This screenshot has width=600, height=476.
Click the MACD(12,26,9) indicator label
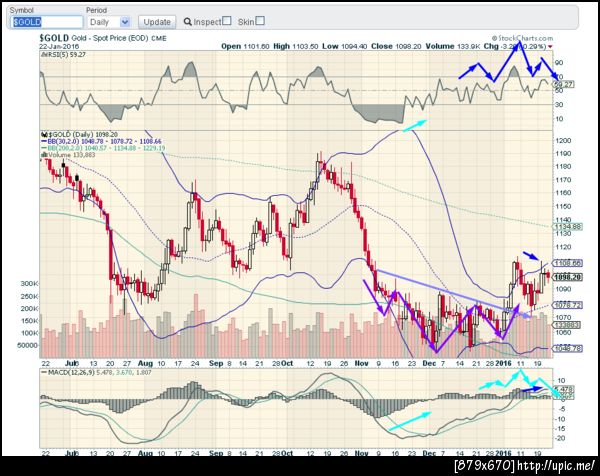pos(96,372)
